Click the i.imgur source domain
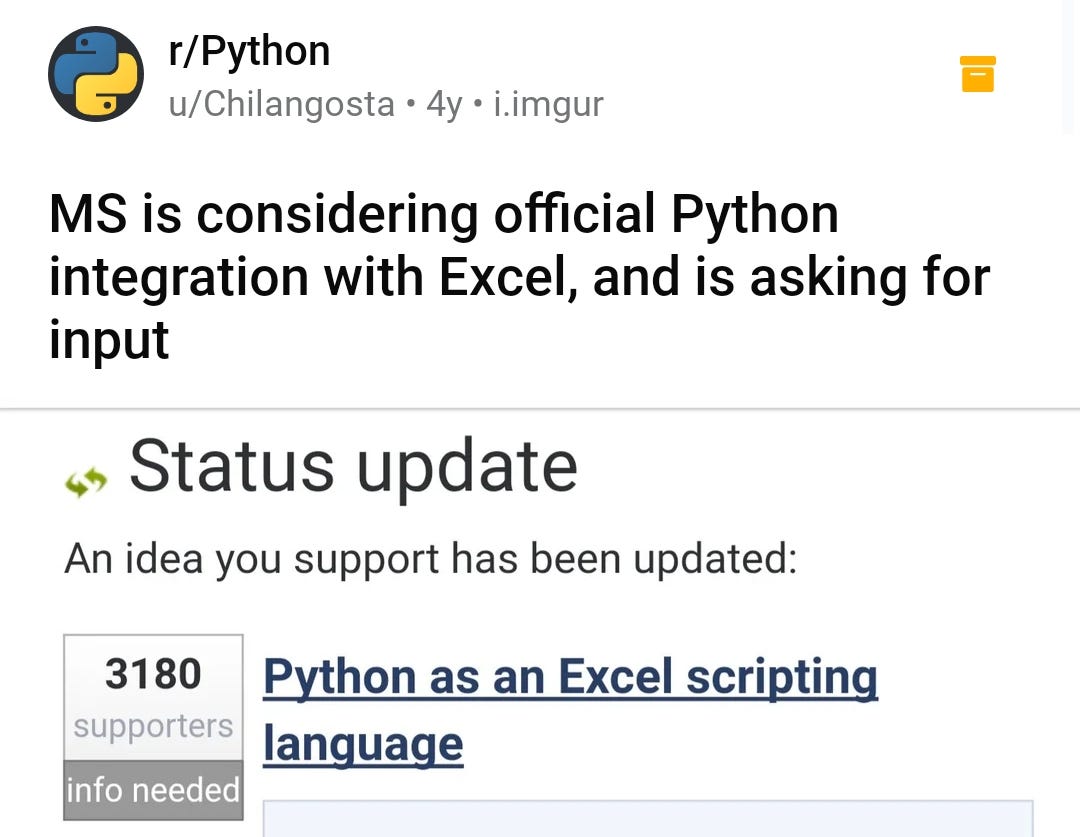Screen dimensions: 1080x837 (x=548, y=103)
